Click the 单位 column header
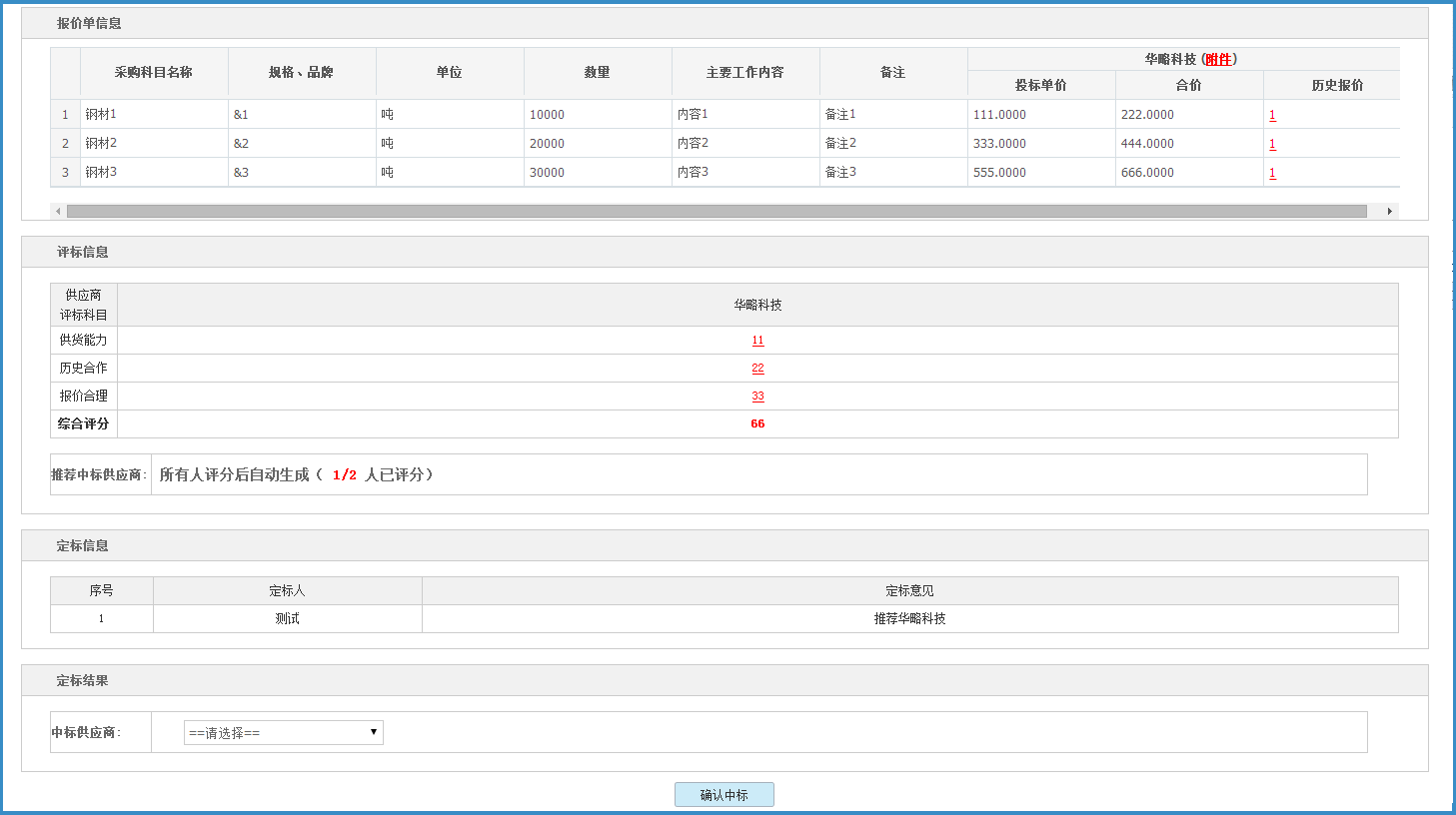The image size is (1456, 815). [x=450, y=73]
